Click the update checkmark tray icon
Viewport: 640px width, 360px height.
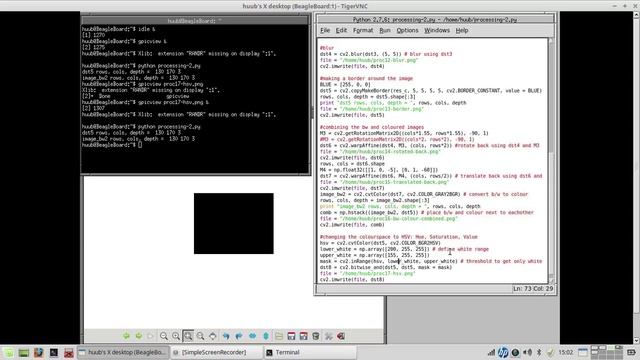550,352
